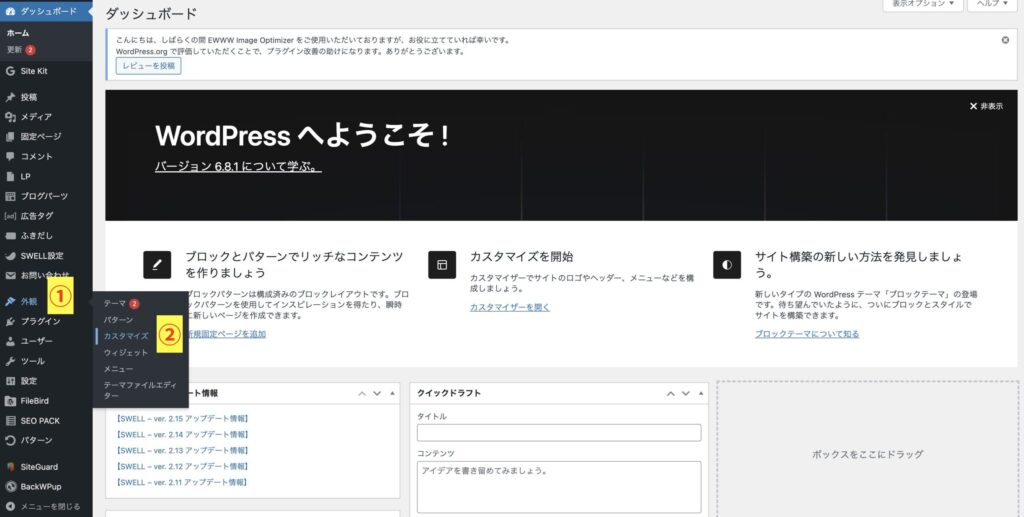The width and height of the screenshot is (1024, 517).
Task: Click the コメント speech bubble icon
Action: [x=10, y=157]
